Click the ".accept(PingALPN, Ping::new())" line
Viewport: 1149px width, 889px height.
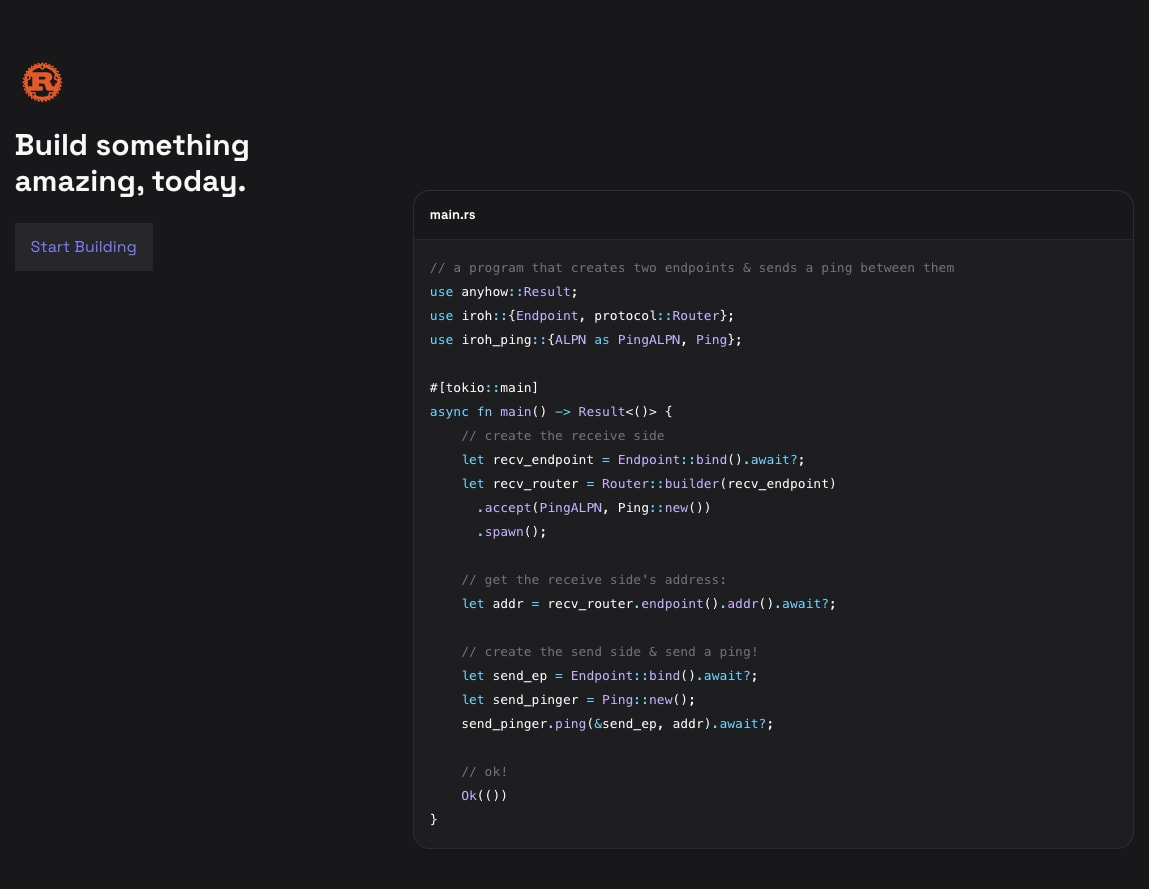coord(594,508)
